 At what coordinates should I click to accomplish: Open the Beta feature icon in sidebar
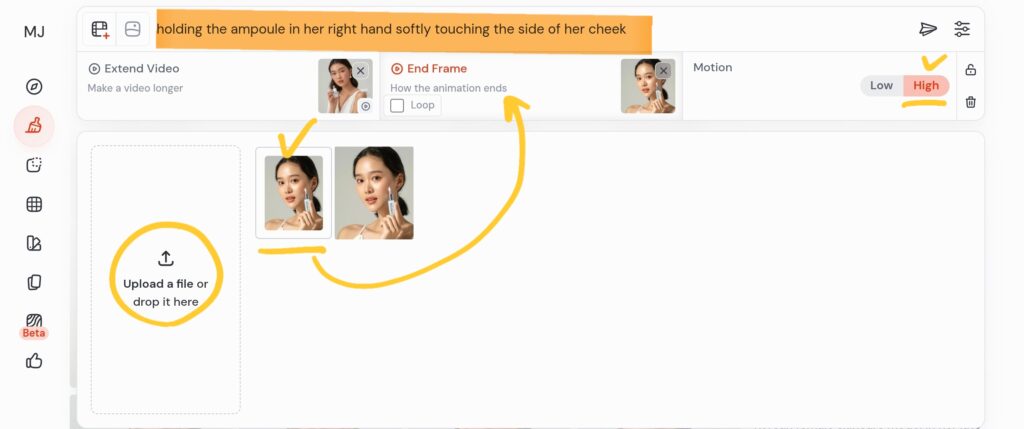point(34,321)
